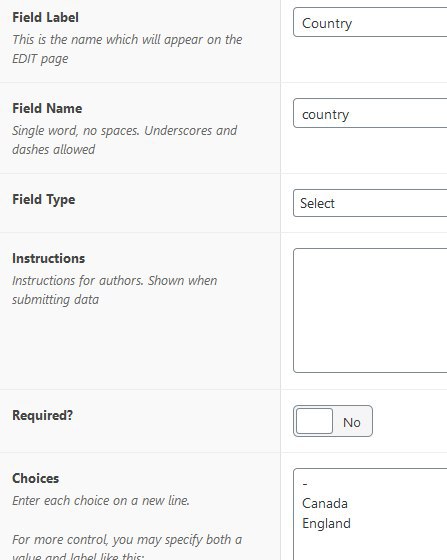The height and width of the screenshot is (560, 447).
Task: Open the Field Type Select dropdown
Action: (370, 203)
